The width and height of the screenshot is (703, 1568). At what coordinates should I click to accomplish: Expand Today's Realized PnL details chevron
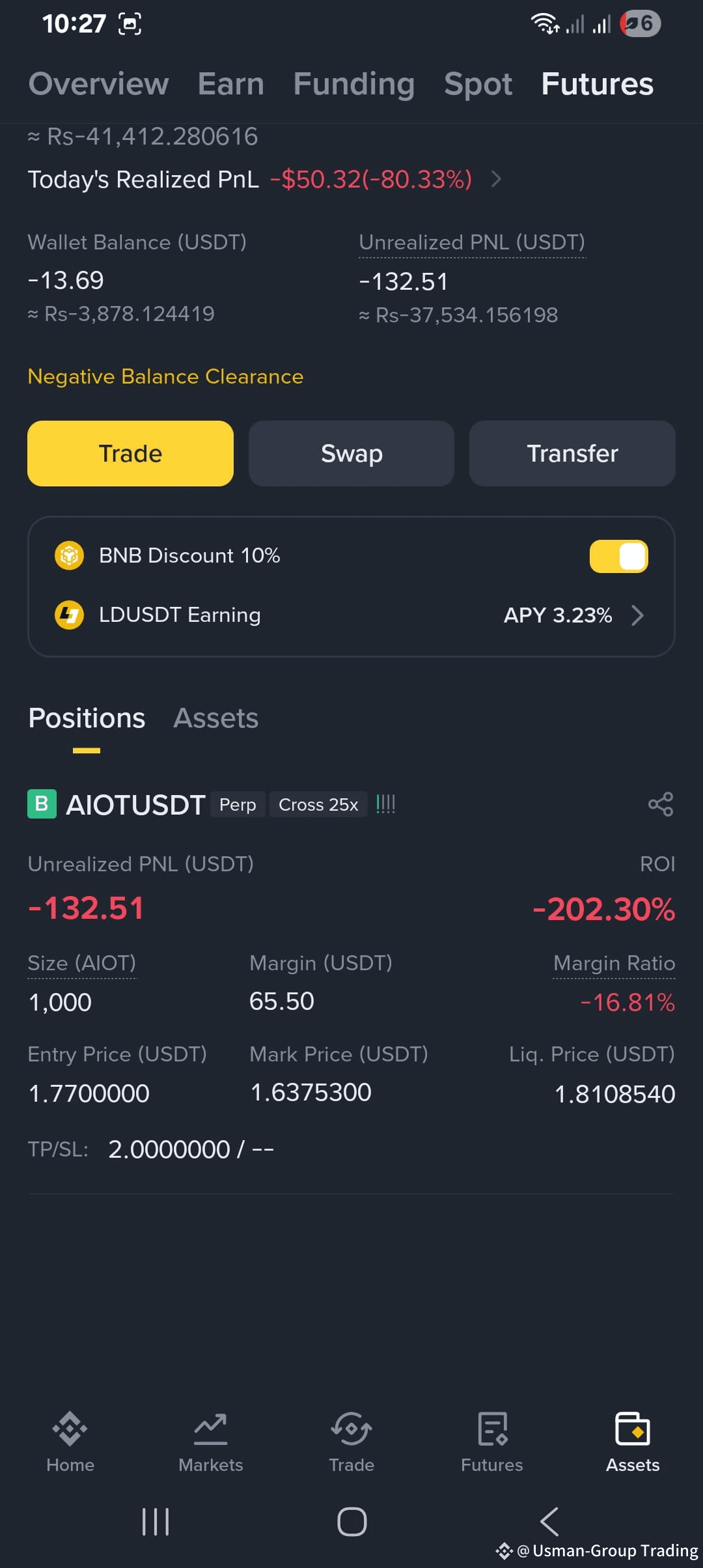pyautogui.click(x=497, y=179)
